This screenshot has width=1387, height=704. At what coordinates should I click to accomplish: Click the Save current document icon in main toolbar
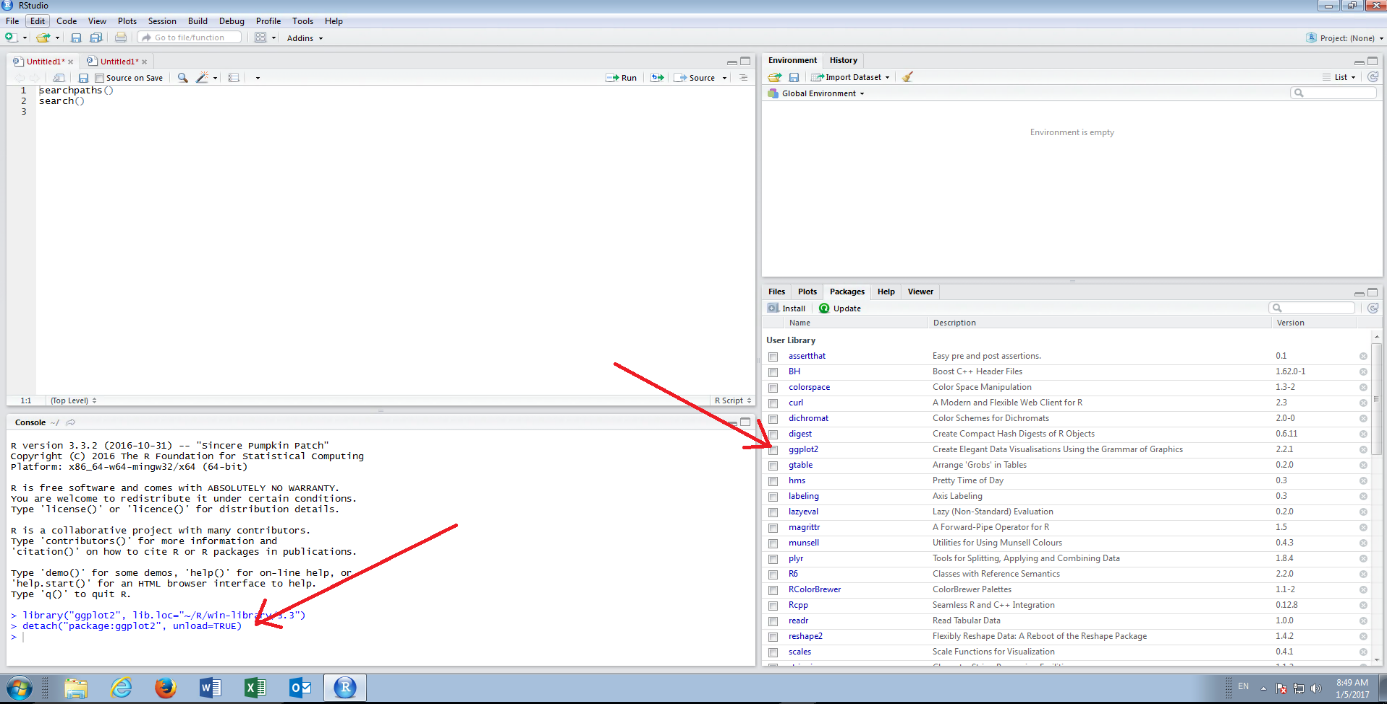coord(77,38)
